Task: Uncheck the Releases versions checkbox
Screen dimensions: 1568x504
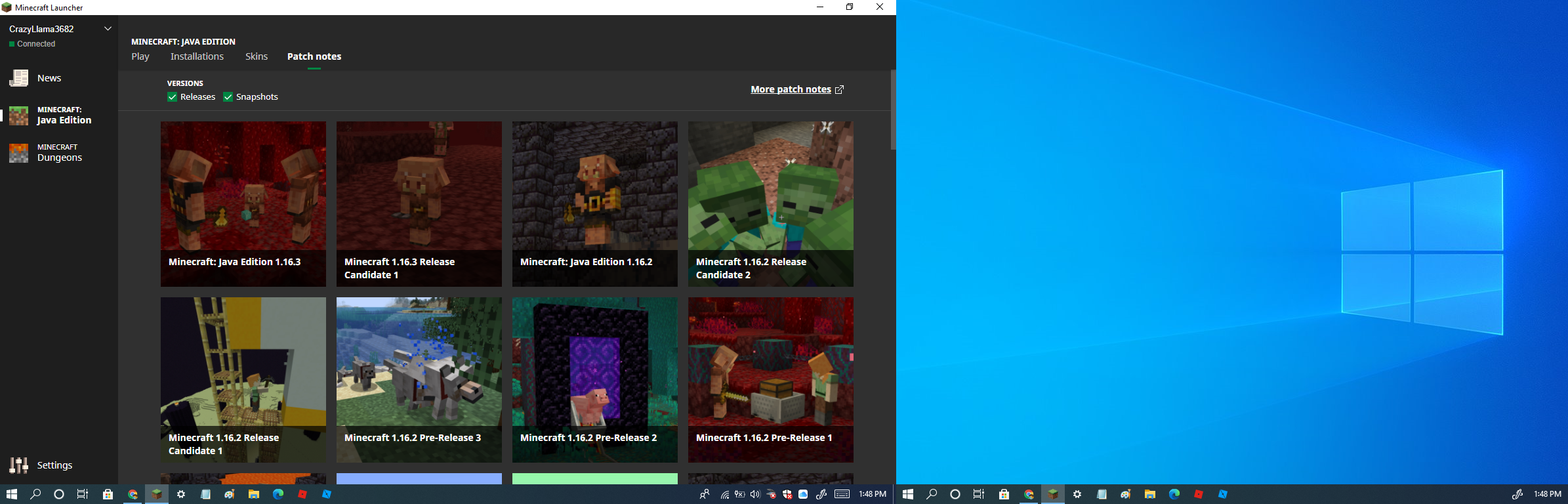Action: [x=173, y=97]
